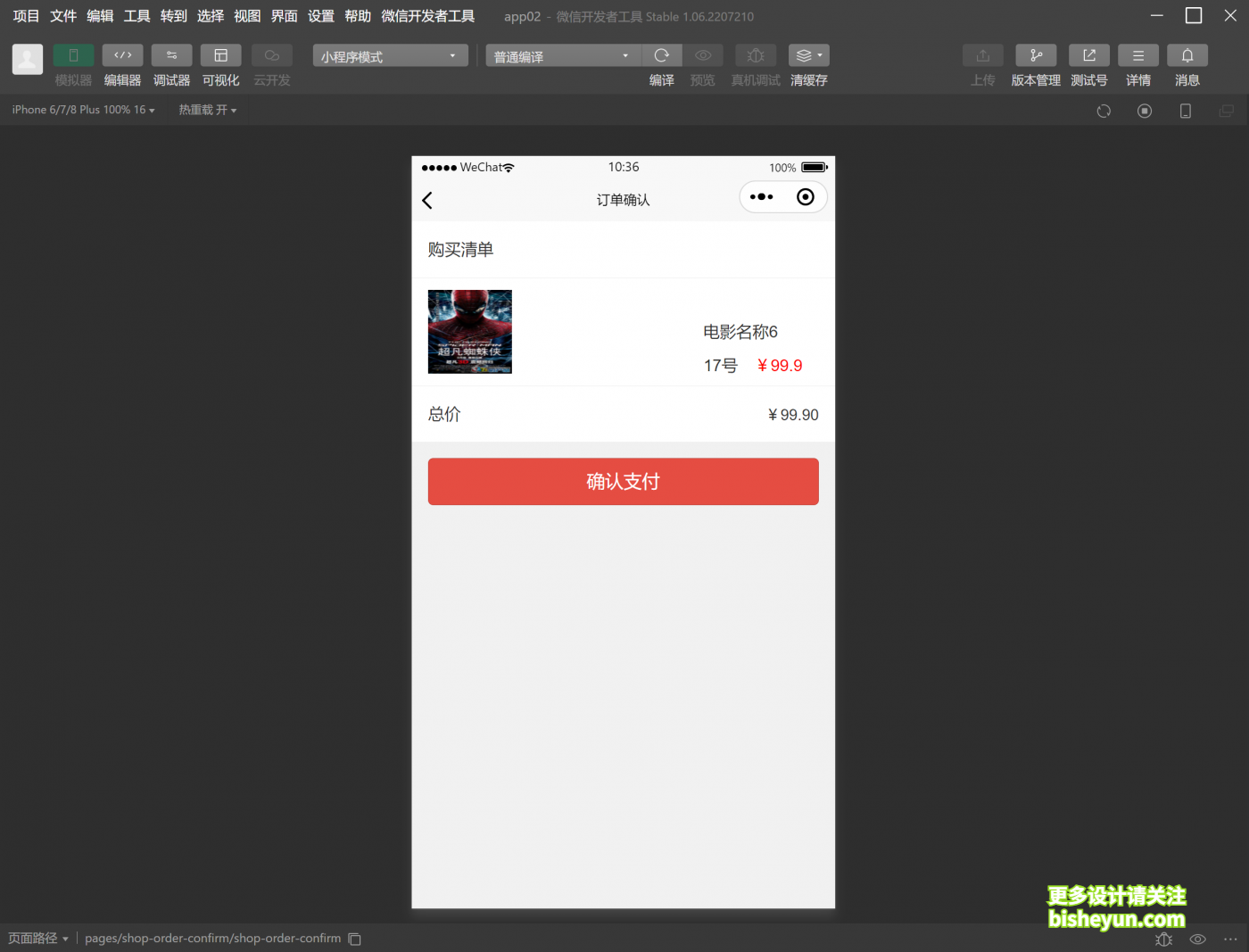Click the pages/shop-order-confirm path text
The width and height of the screenshot is (1249, 952).
(212, 939)
